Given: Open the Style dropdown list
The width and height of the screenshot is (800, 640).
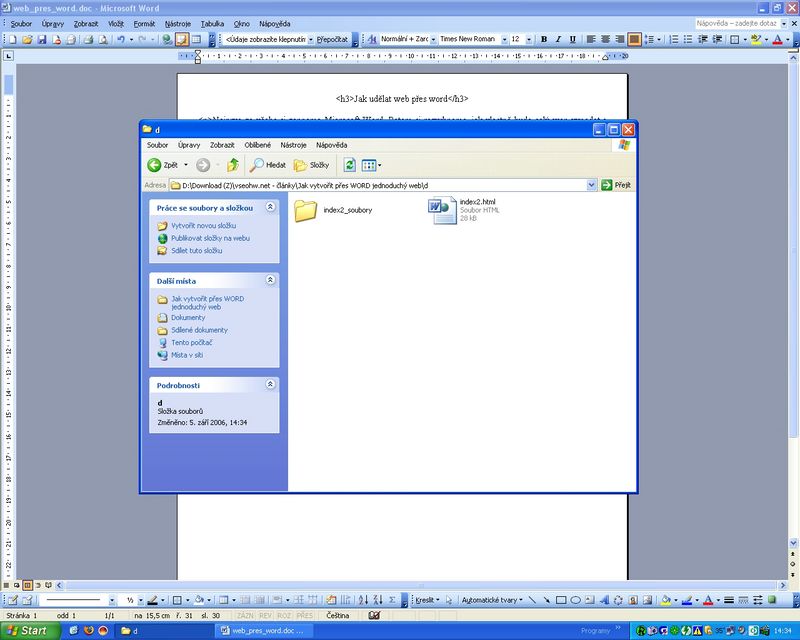Looking at the screenshot, I should click(x=433, y=39).
